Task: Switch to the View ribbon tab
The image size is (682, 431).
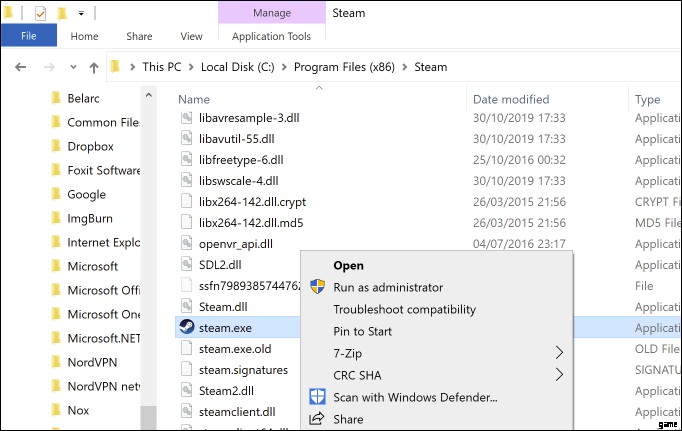Action: click(x=191, y=36)
